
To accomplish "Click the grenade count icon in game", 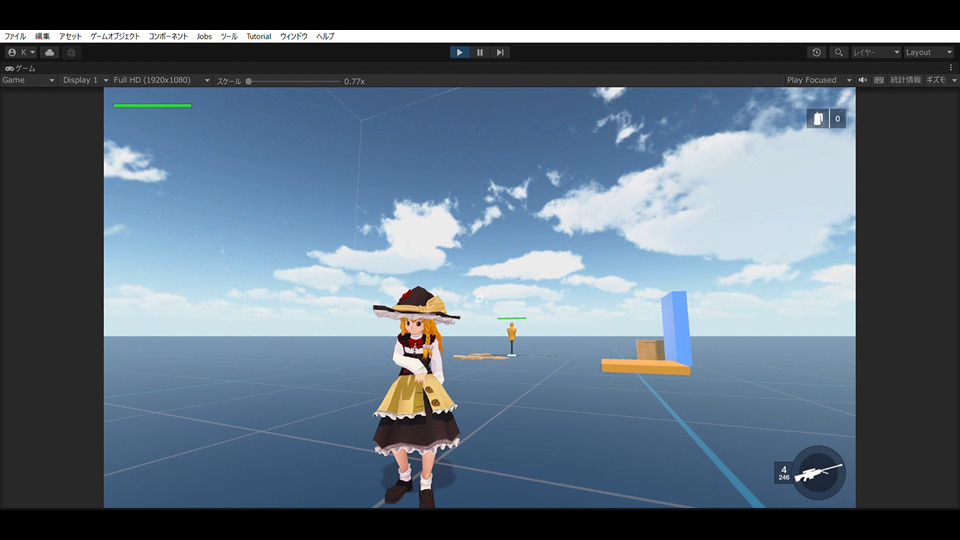I will point(818,119).
